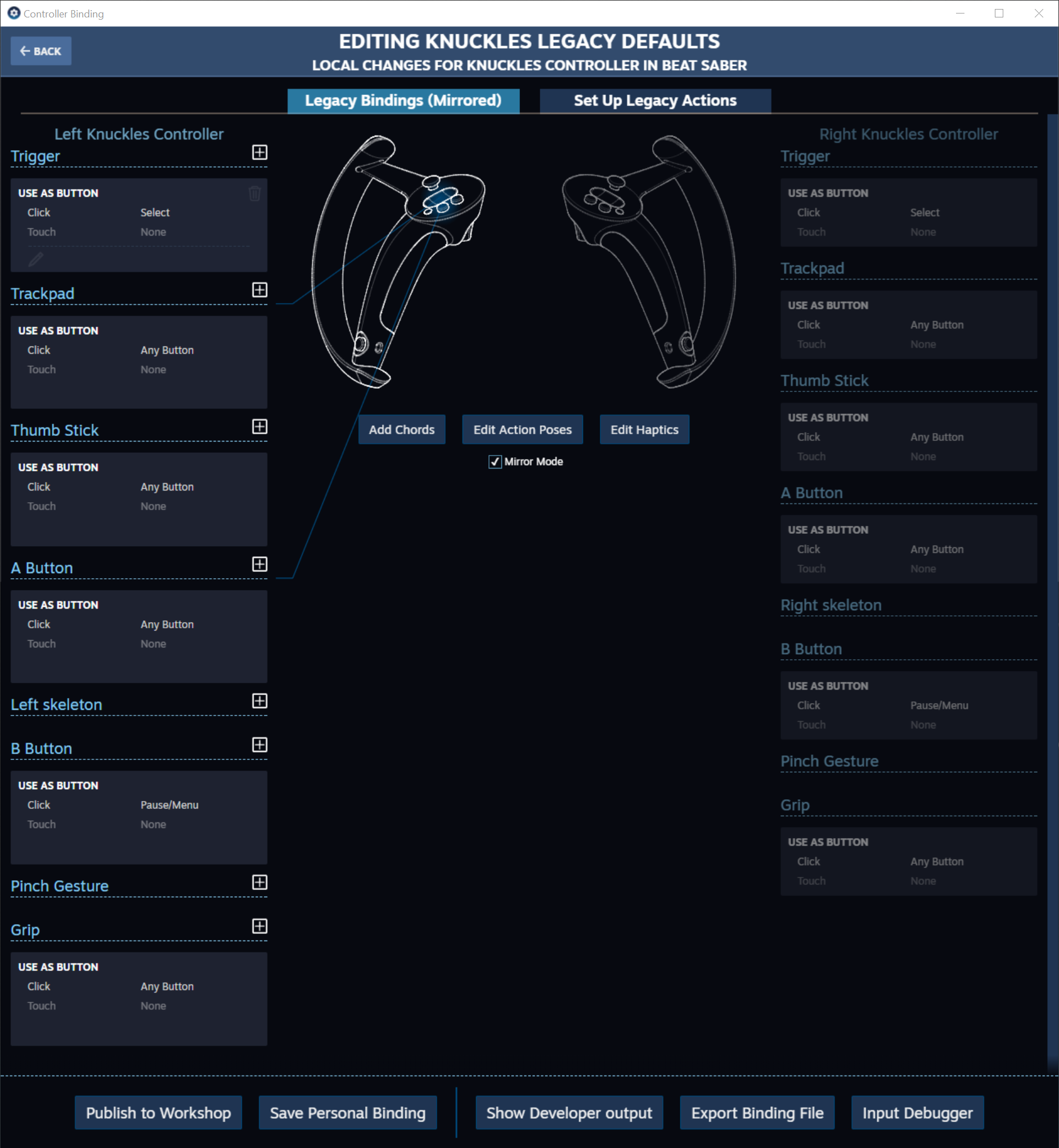
Task: Select left Trackpad Touch 'None' value
Action: (x=154, y=370)
